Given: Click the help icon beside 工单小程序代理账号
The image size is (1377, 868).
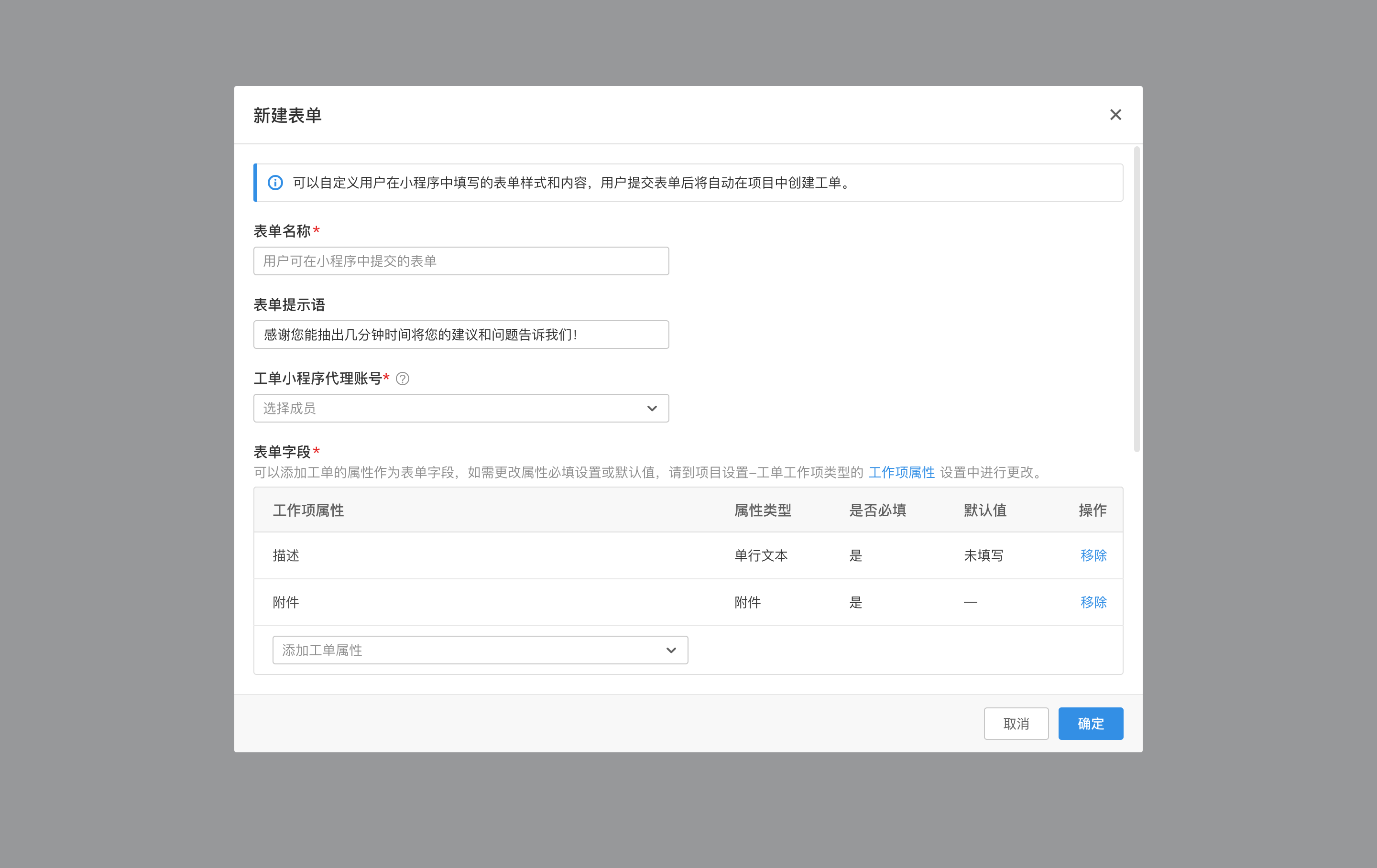Looking at the screenshot, I should click(x=403, y=379).
